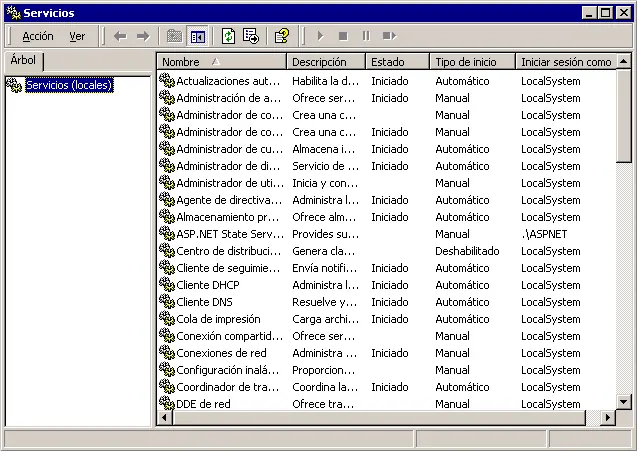Switch to the Árbol tab
The height and width of the screenshot is (451, 637).
22,60
